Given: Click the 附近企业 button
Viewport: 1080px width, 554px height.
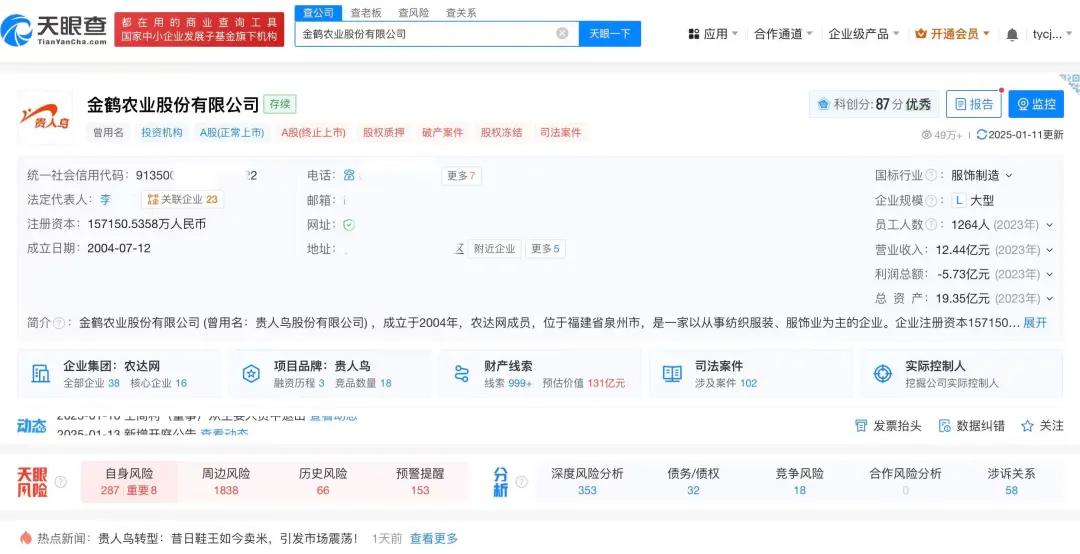Looking at the screenshot, I should point(494,249).
